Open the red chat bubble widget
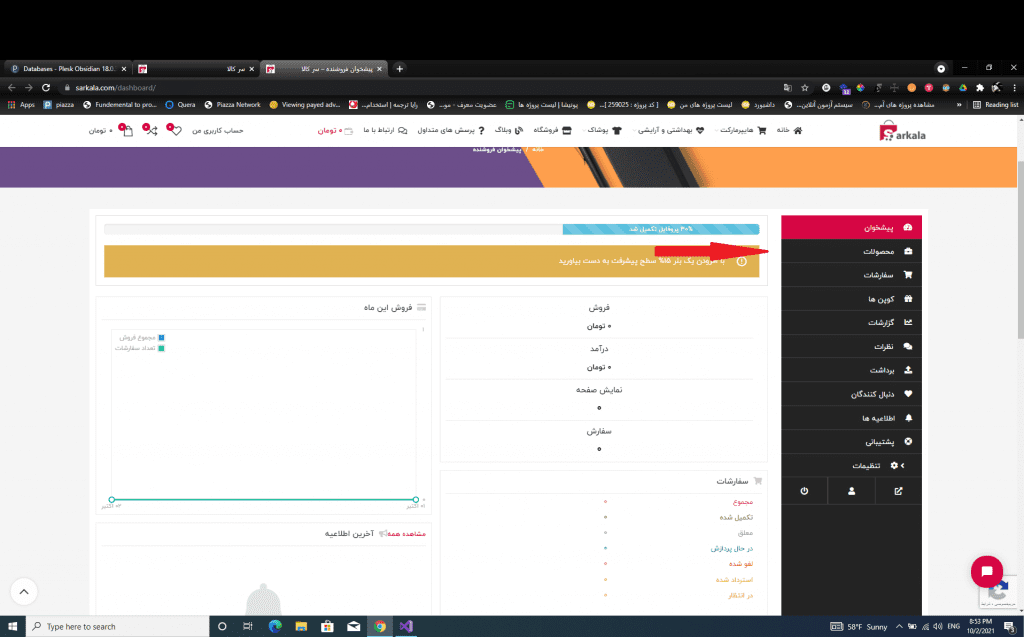Screen dimensions: 1024x637 986,571
